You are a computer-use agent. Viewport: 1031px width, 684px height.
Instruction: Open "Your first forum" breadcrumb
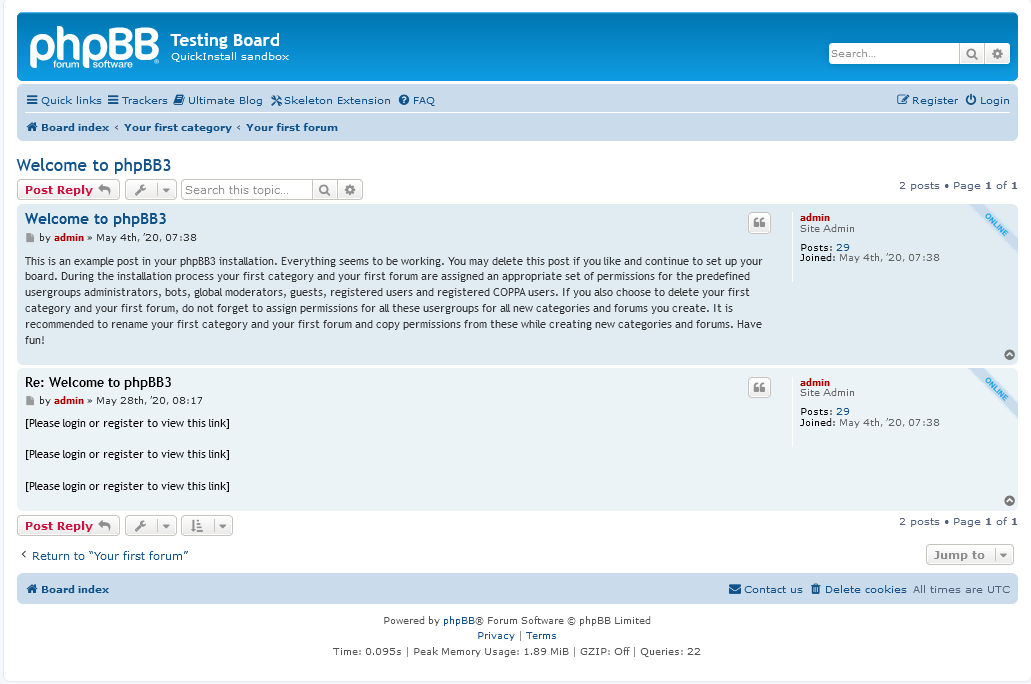click(292, 128)
